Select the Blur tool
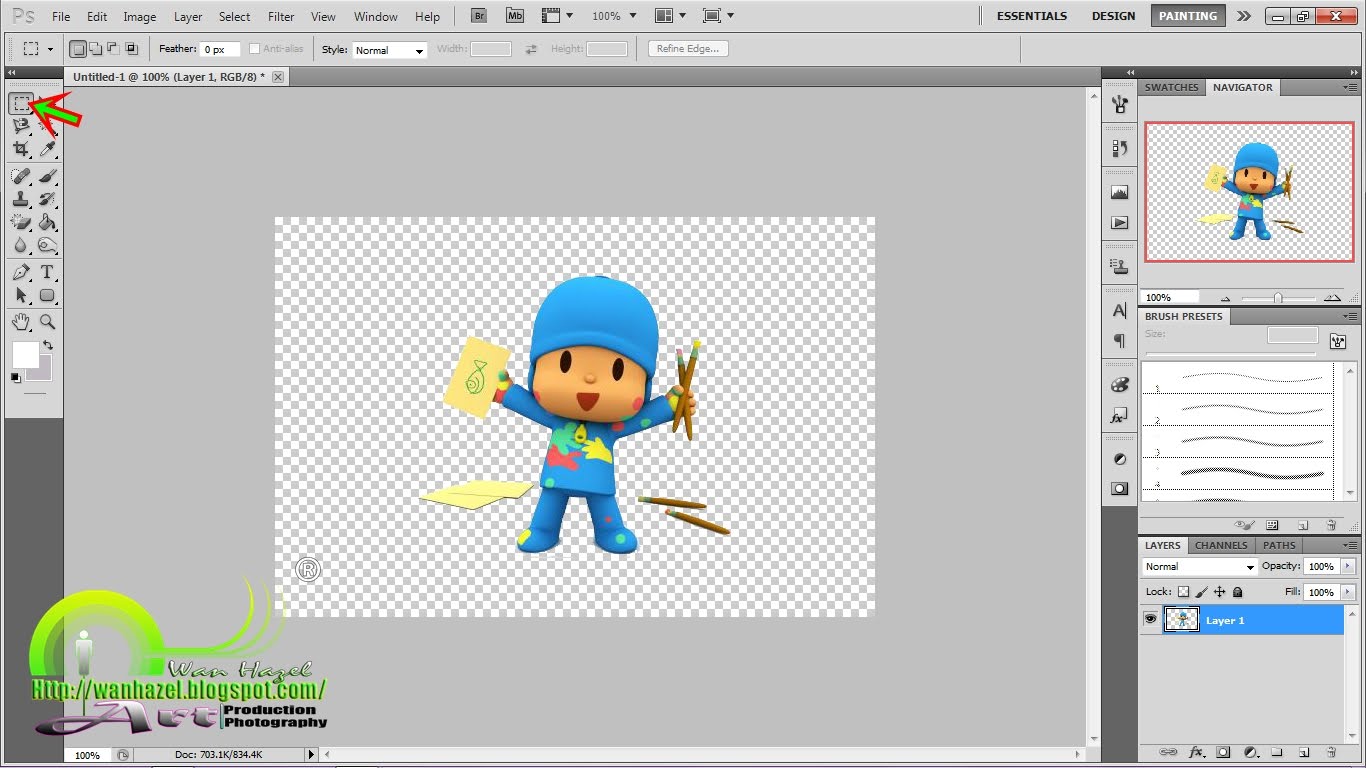1366x768 pixels. [x=21, y=245]
